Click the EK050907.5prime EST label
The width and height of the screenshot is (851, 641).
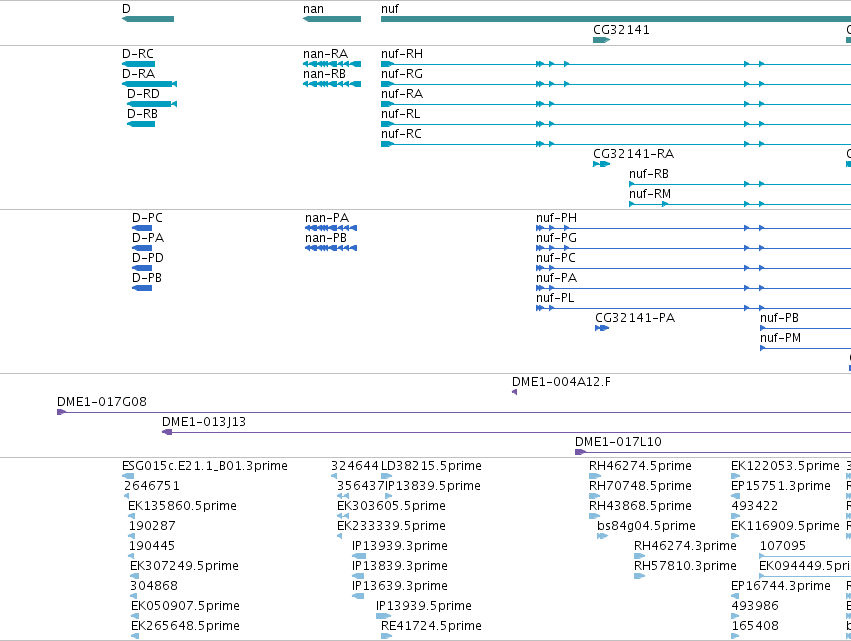click(185, 606)
